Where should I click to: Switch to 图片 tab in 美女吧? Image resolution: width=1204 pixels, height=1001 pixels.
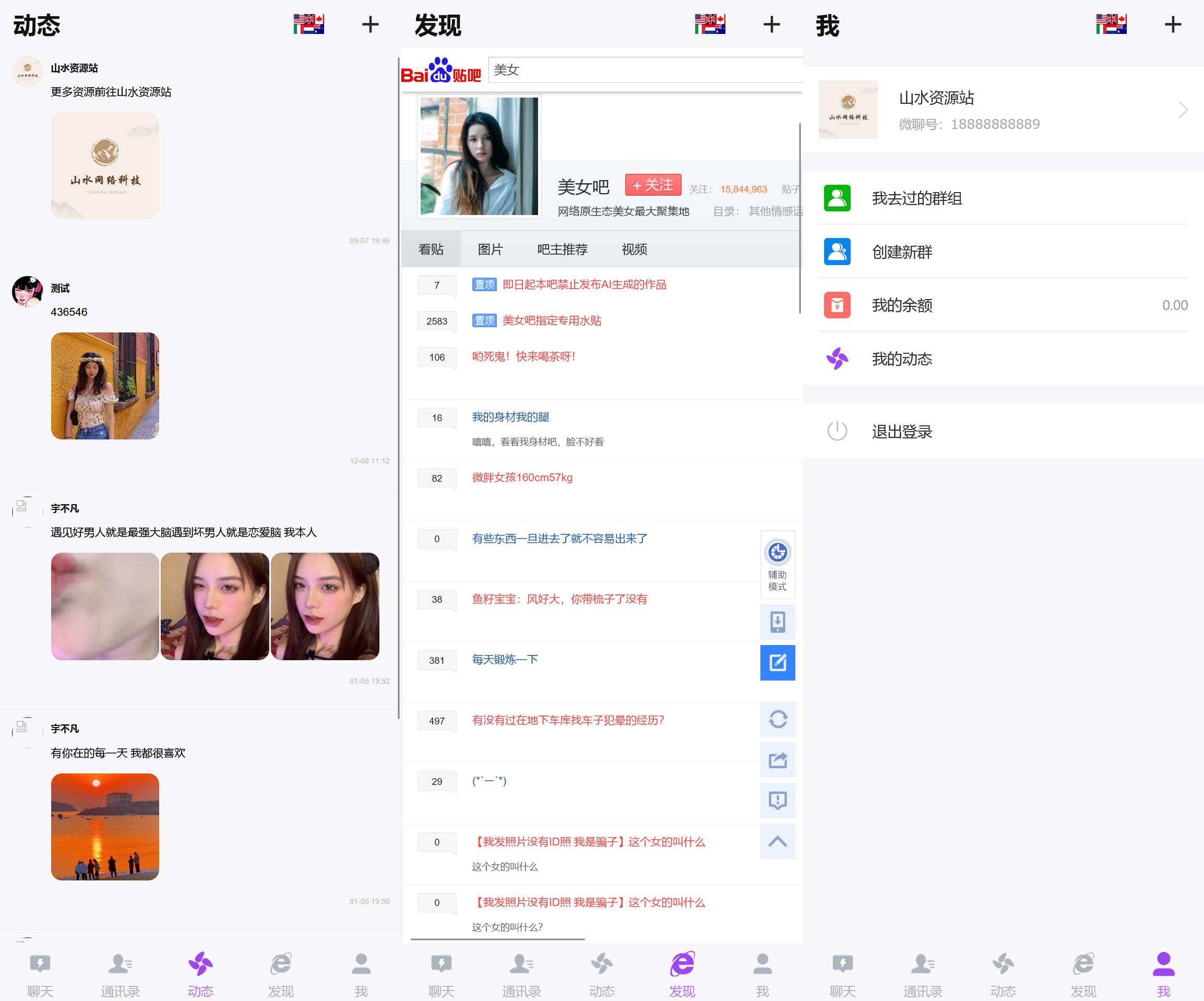coord(490,249)
